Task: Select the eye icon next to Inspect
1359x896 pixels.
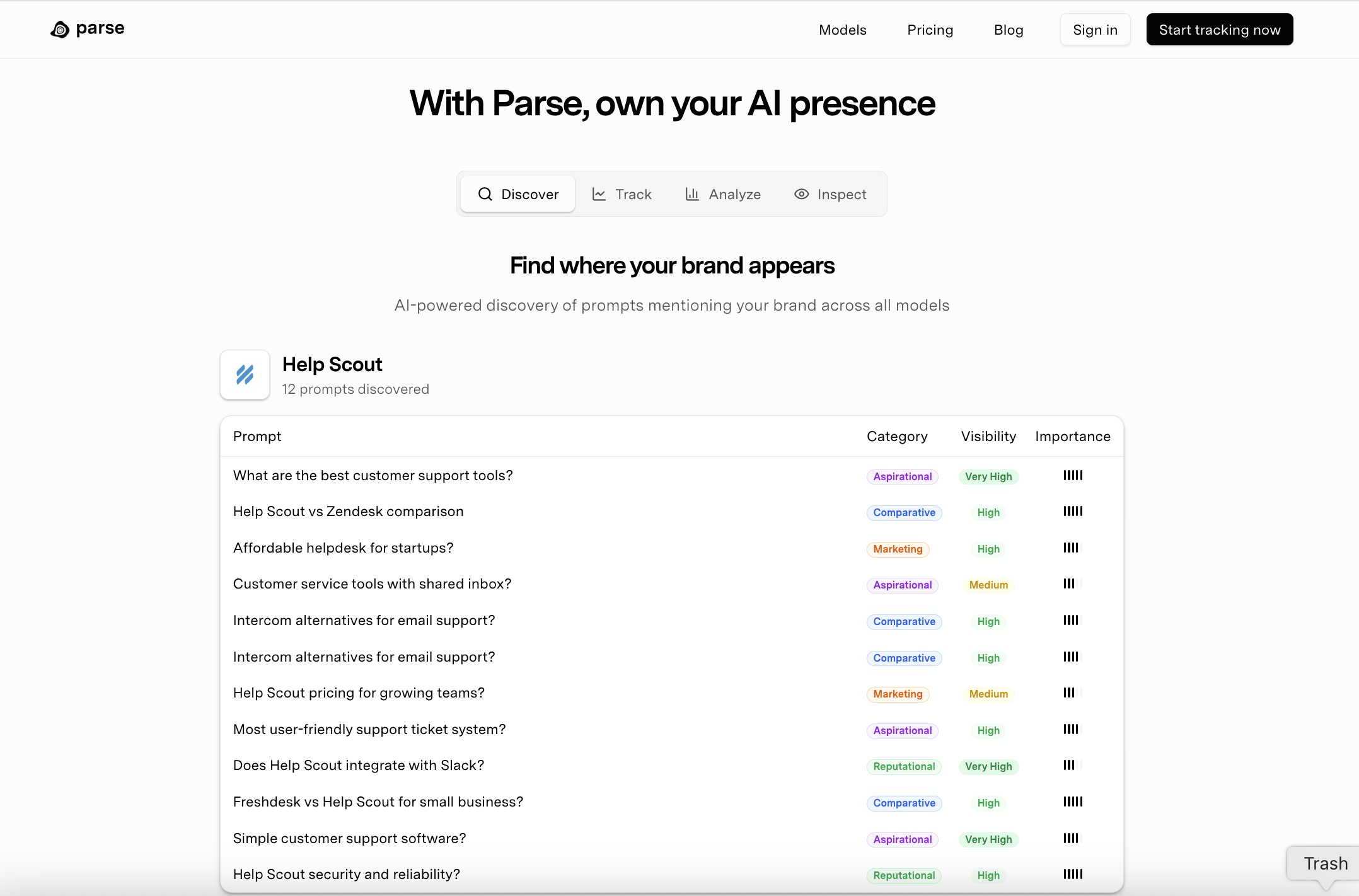Action: [801, 193]
